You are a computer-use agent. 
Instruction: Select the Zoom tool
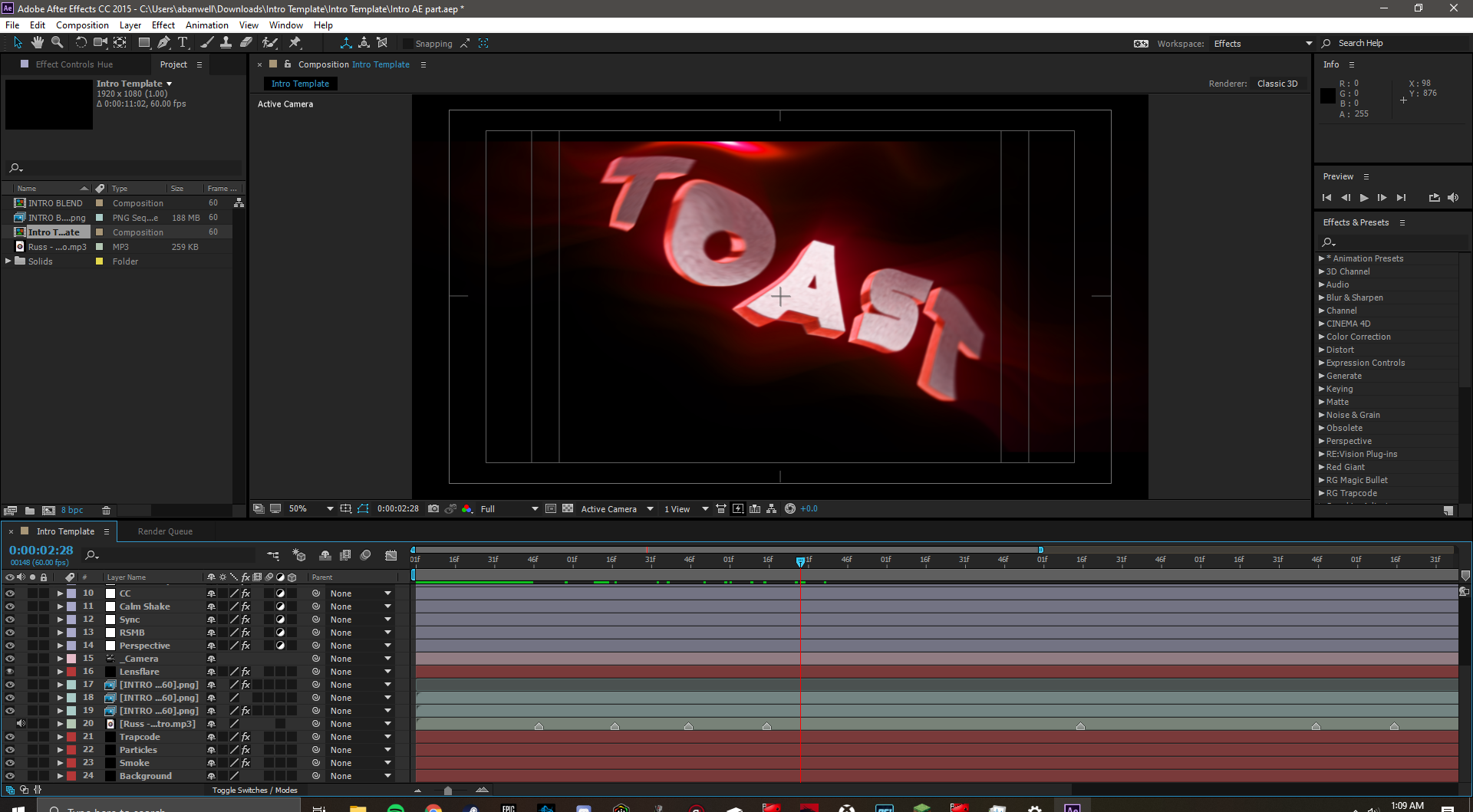(57, 43)
